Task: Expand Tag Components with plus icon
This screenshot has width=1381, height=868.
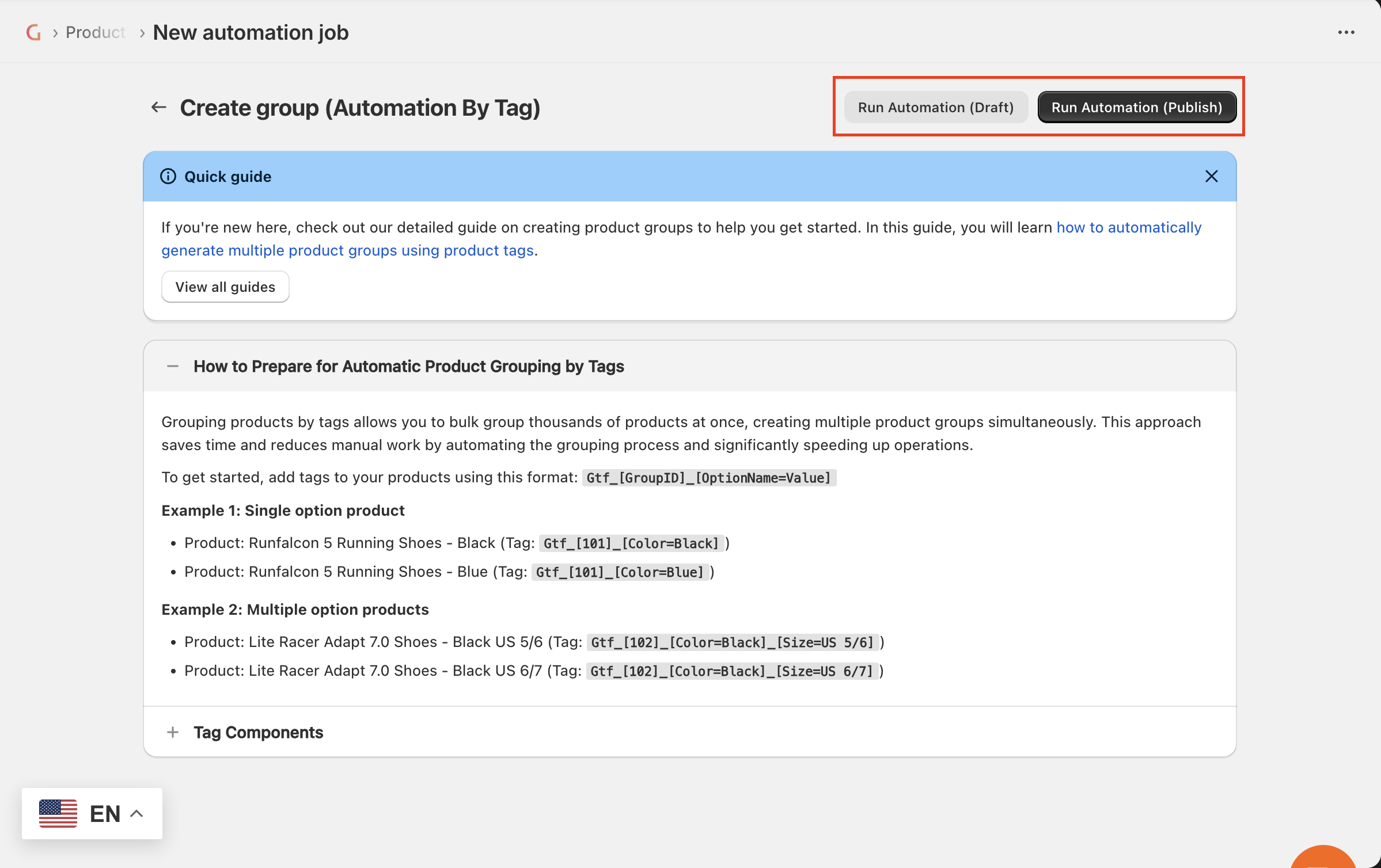Action: (x=172, y=732)
